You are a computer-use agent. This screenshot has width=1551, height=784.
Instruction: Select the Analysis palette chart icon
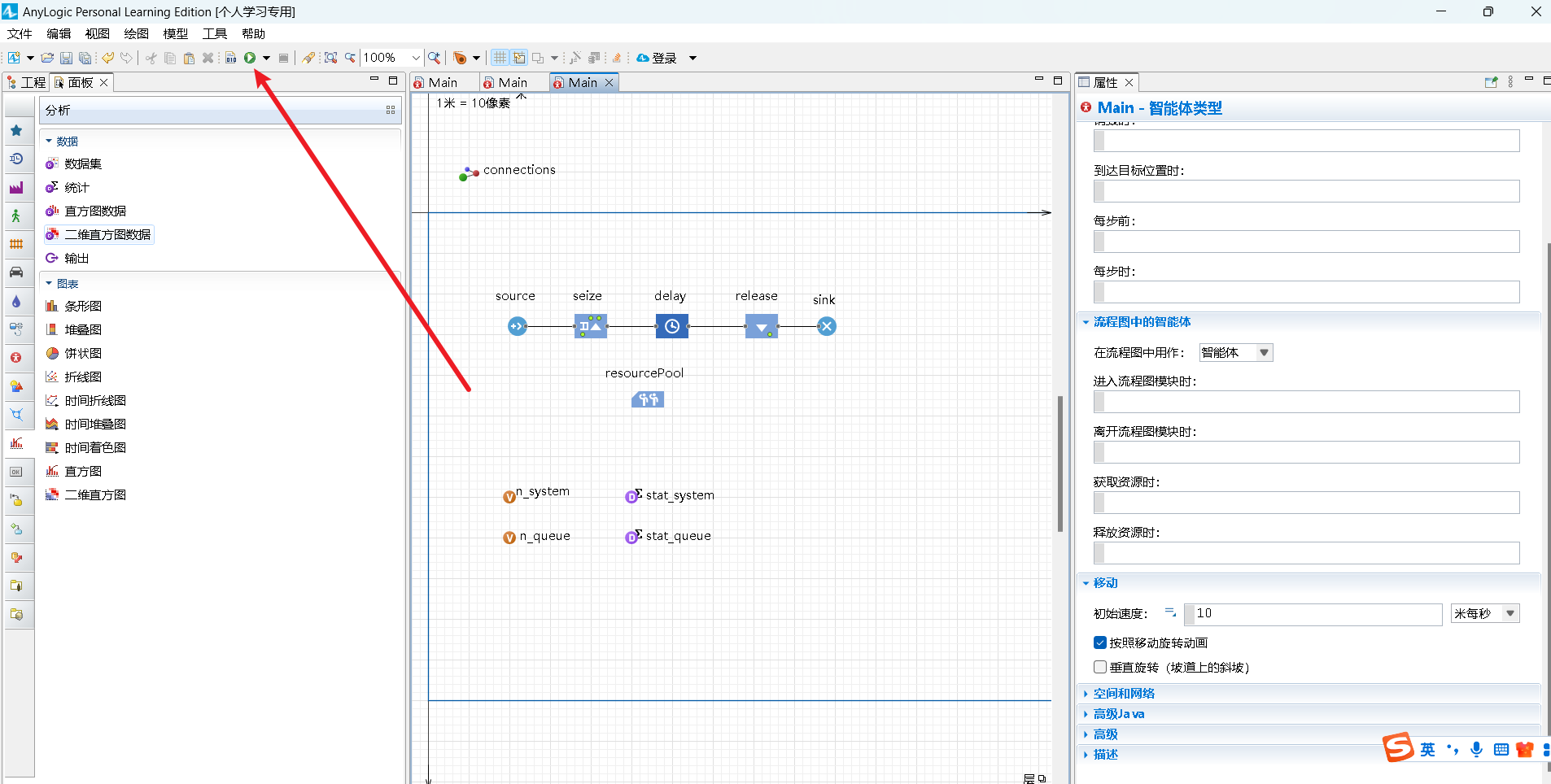pos(16,443)
